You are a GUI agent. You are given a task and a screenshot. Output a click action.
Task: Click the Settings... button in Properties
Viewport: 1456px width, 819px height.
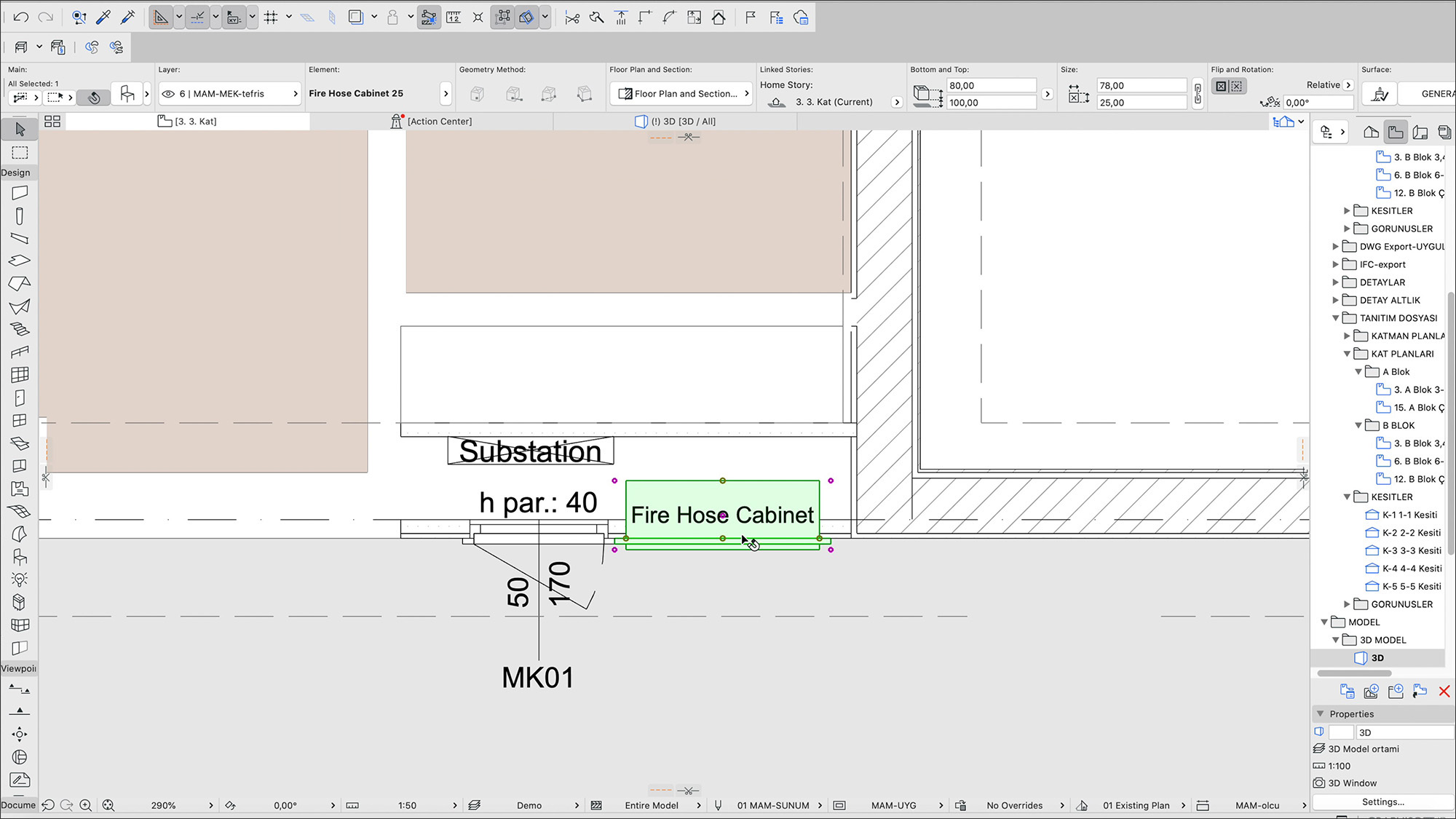pyautogui.click(x=1382, y=802)
